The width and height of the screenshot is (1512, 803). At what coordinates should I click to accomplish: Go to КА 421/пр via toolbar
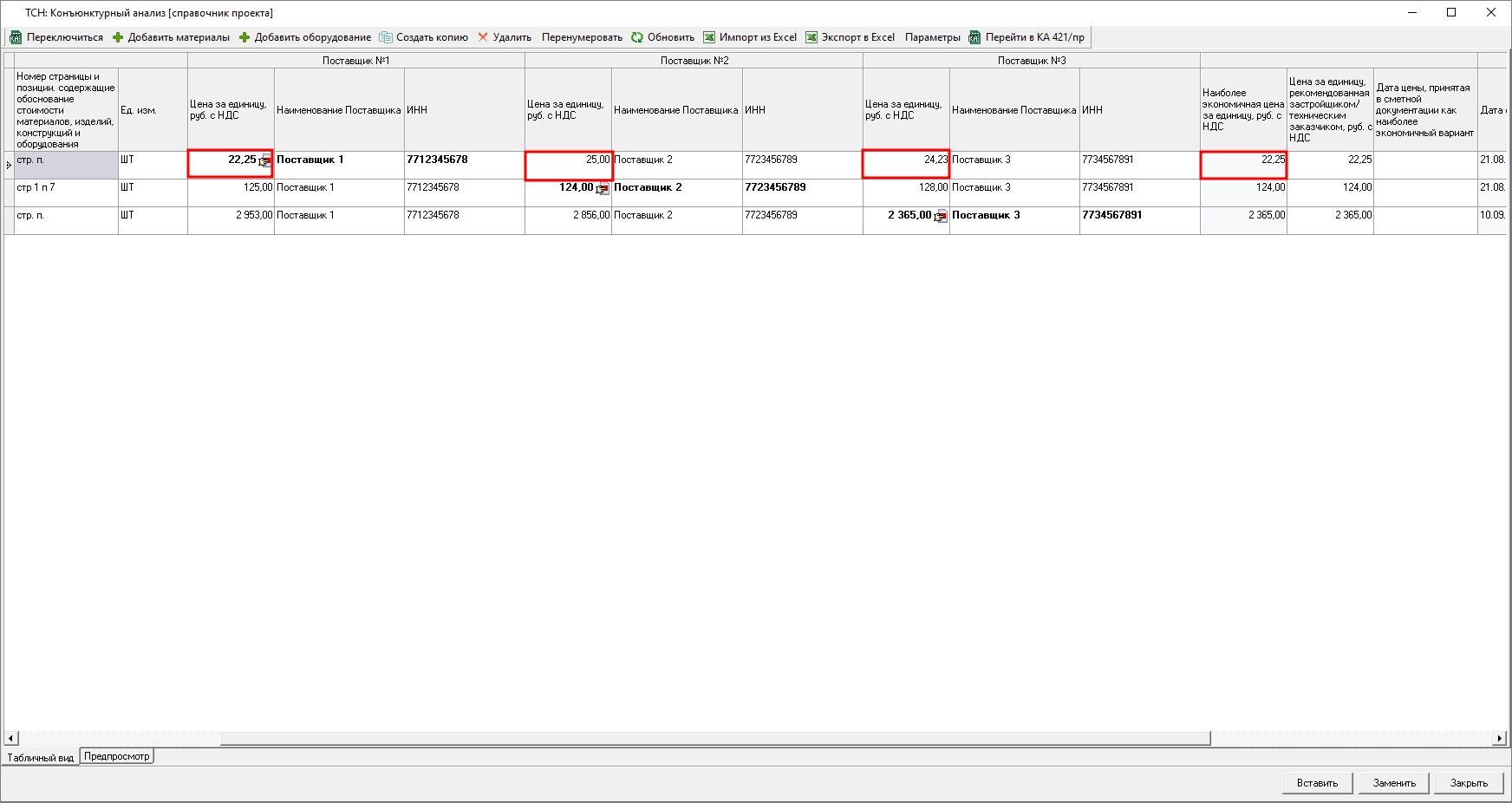[x=1027, y=37]
